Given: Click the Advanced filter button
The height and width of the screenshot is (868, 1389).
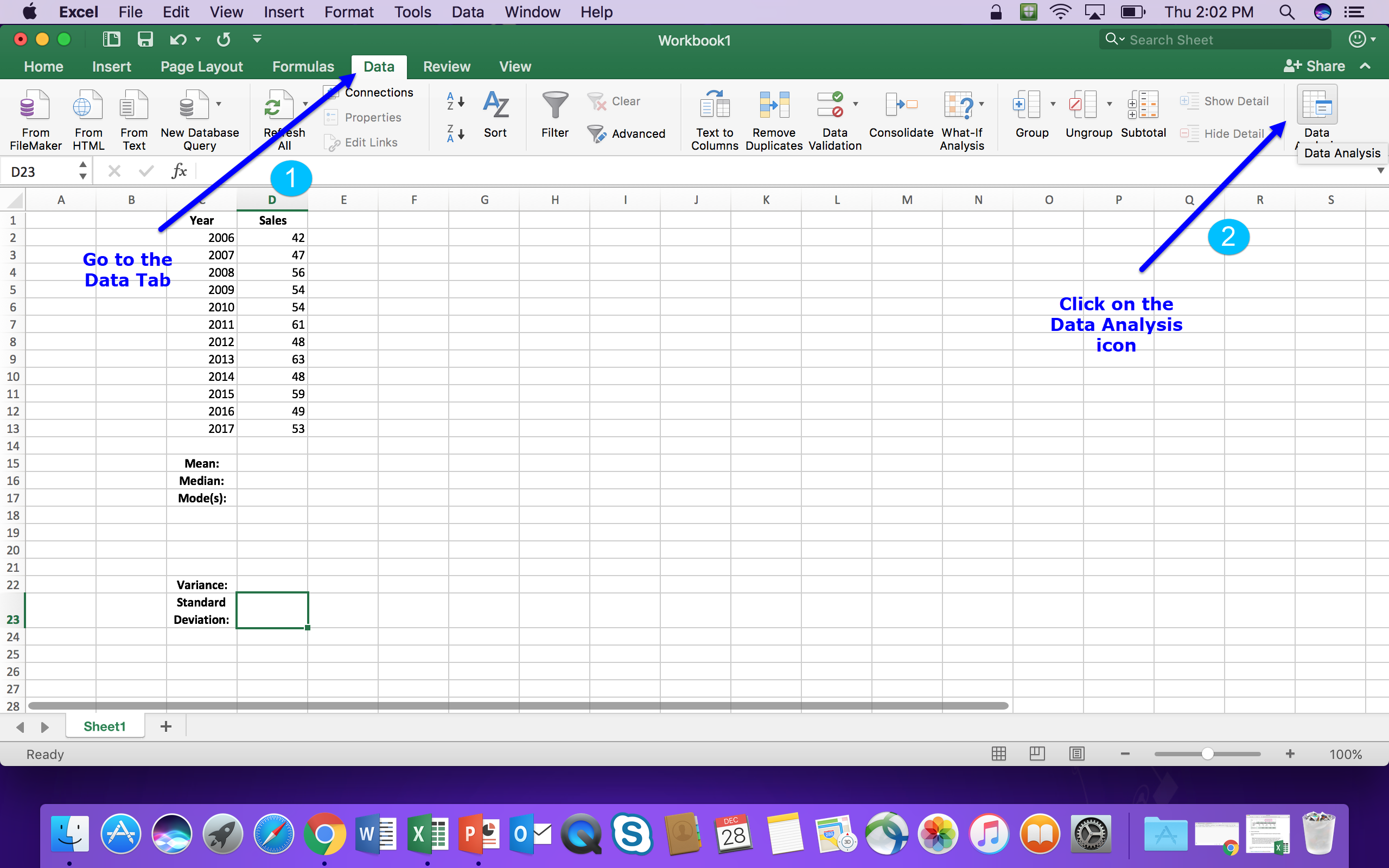Looking at the screenshot, I should click(x=627, y=134).
